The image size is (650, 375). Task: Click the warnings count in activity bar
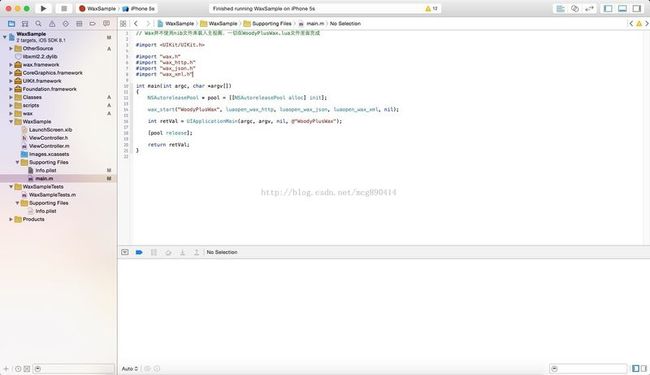431,8
